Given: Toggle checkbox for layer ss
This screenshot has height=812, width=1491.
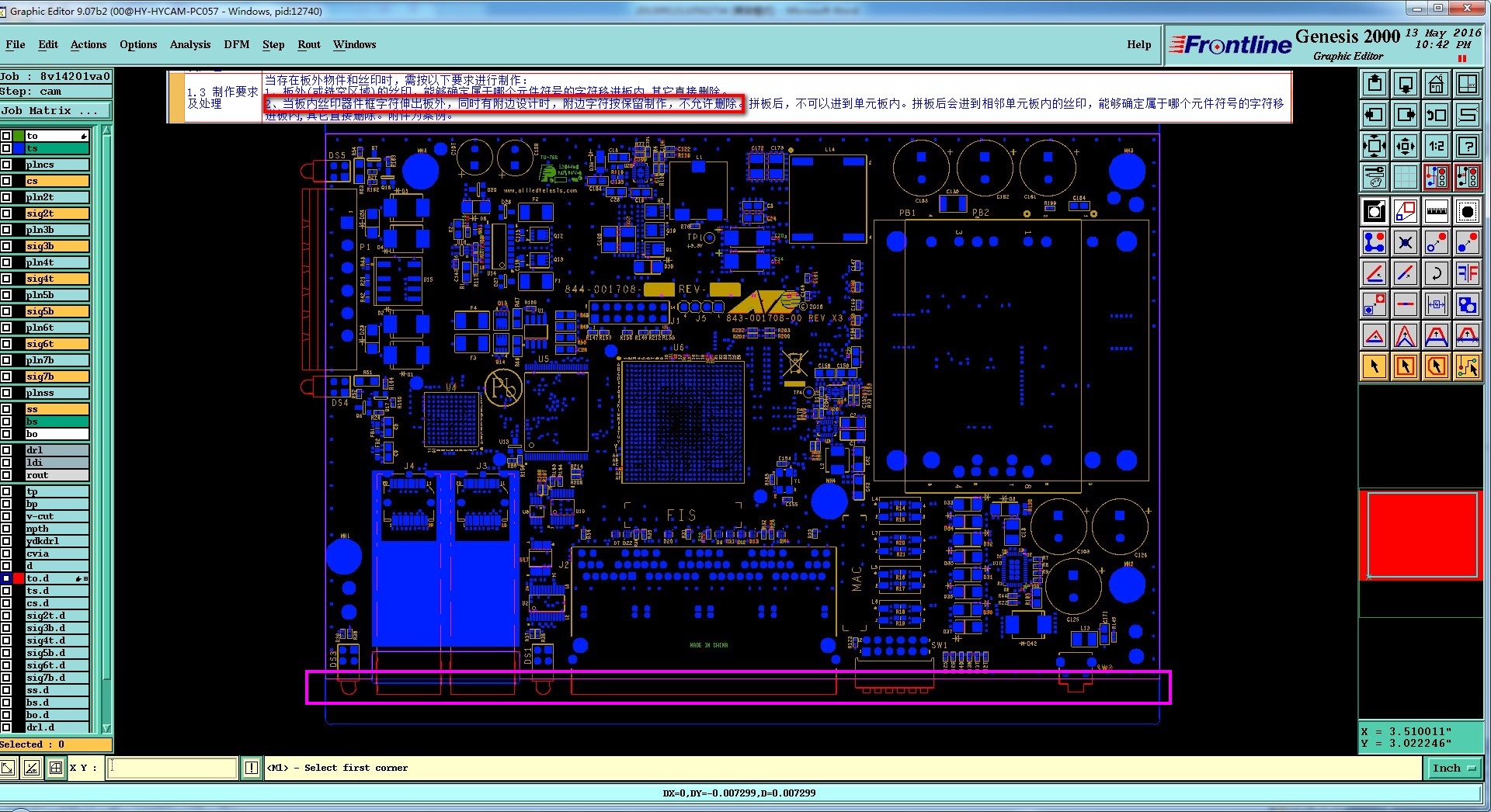Looking at the screenshot, I should click(6, 409).
